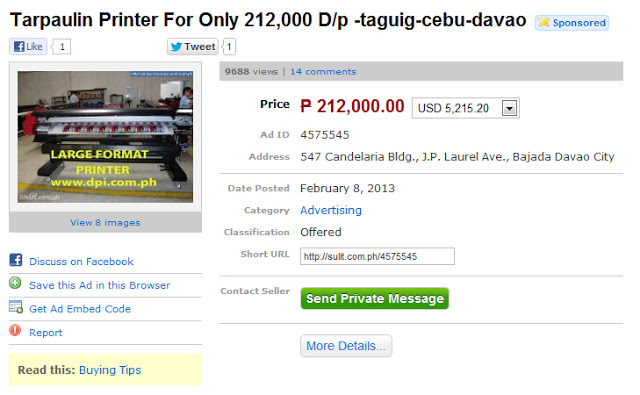Click the currency dropdown arrow button

509,109
